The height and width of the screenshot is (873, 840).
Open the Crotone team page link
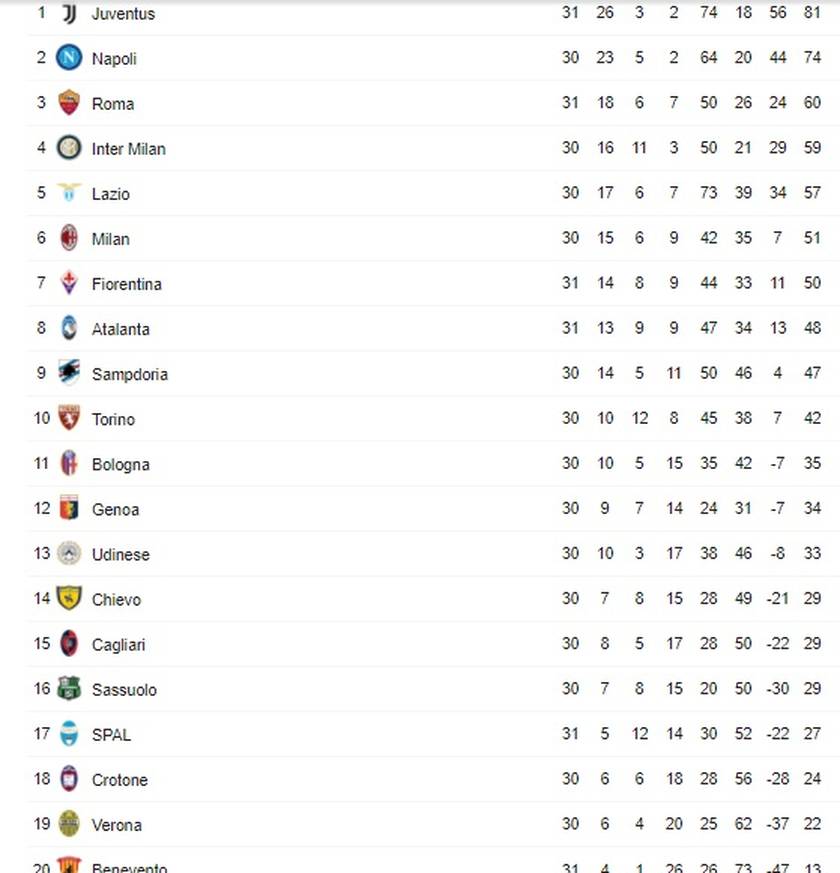click(x=119, y=779)
